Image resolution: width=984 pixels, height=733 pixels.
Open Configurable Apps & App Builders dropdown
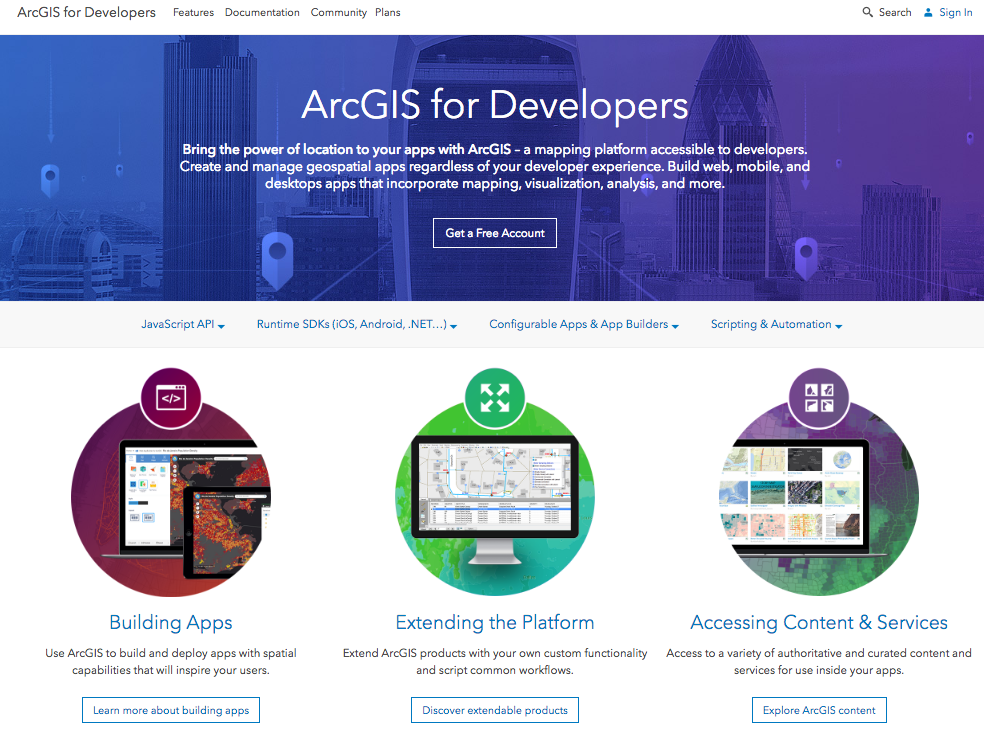pyautogui.click(x=584, y=324)
